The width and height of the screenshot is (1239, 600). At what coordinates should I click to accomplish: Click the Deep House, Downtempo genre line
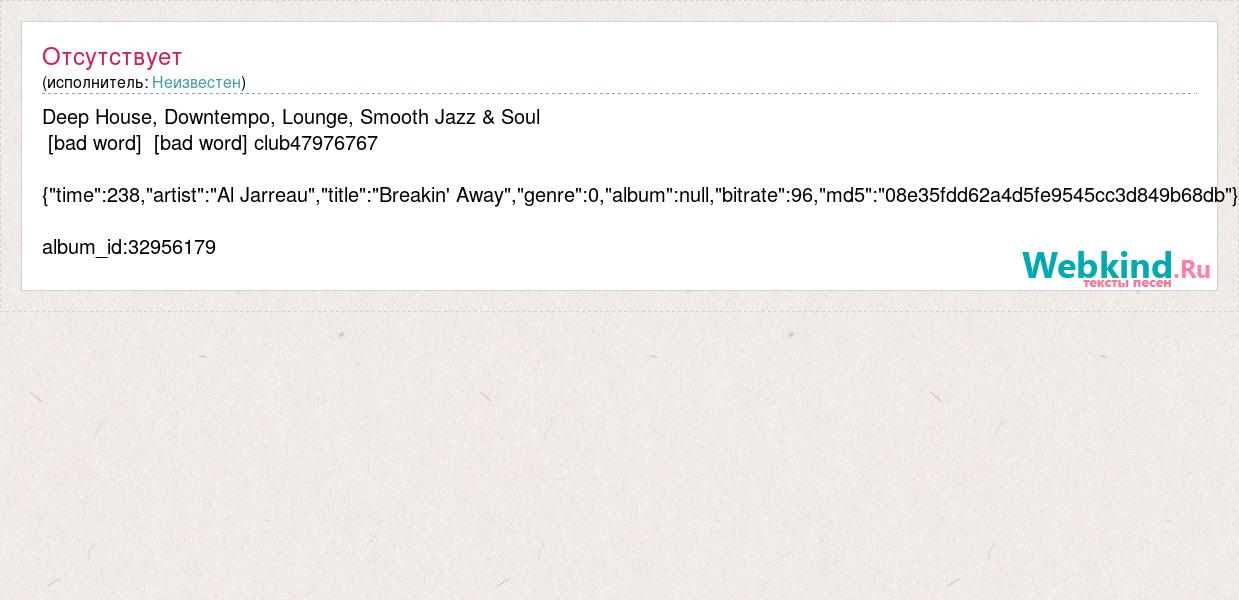pos(291,118)
